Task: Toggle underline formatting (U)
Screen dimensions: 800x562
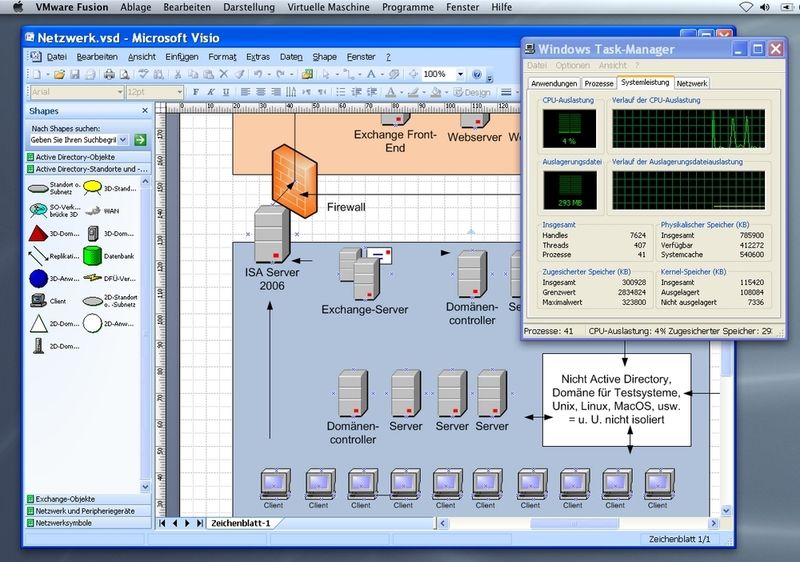Action: click(226, 92)
